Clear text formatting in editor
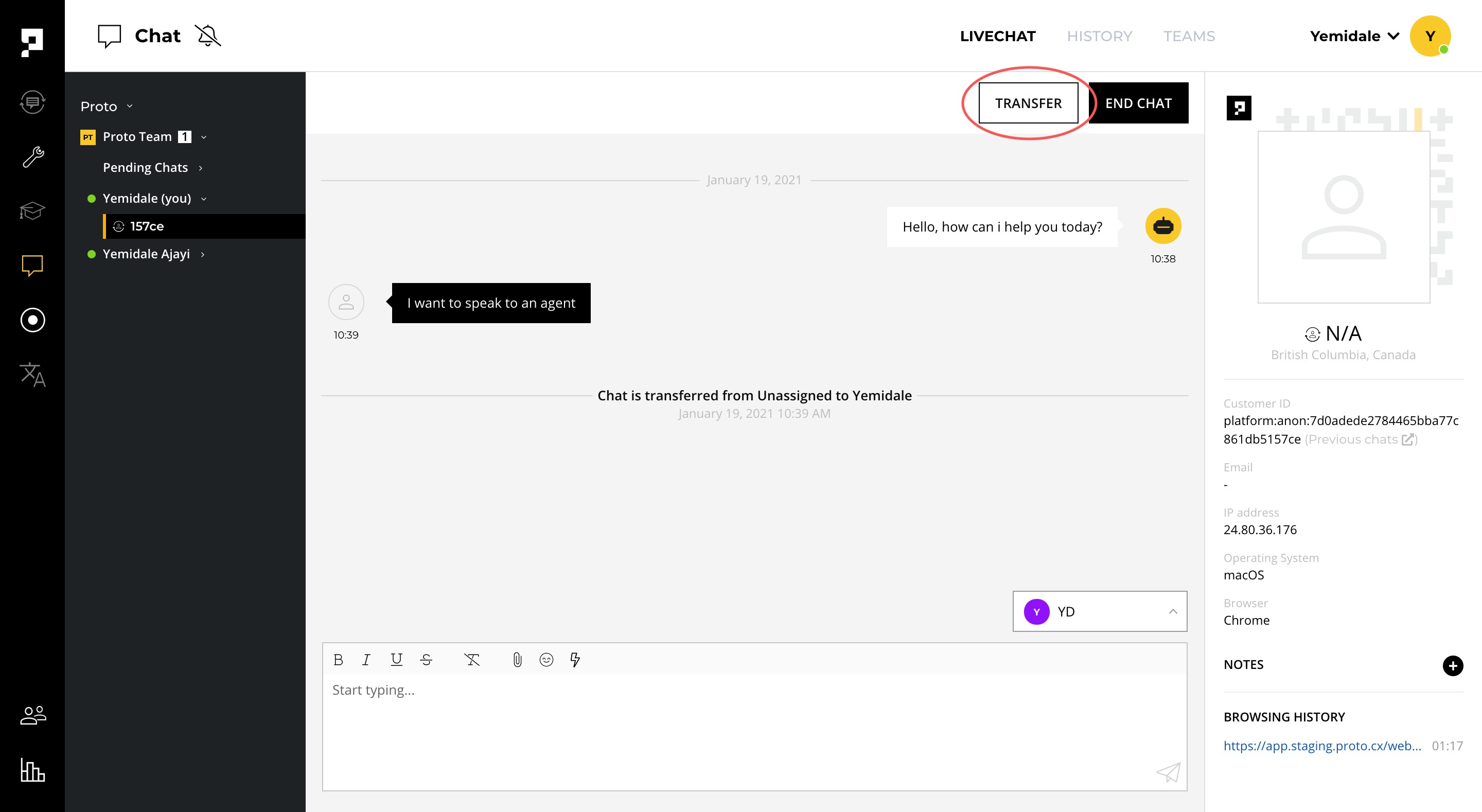Image resolution: width=1482 pixels, height=812 pixels. [x=472, y=660]
